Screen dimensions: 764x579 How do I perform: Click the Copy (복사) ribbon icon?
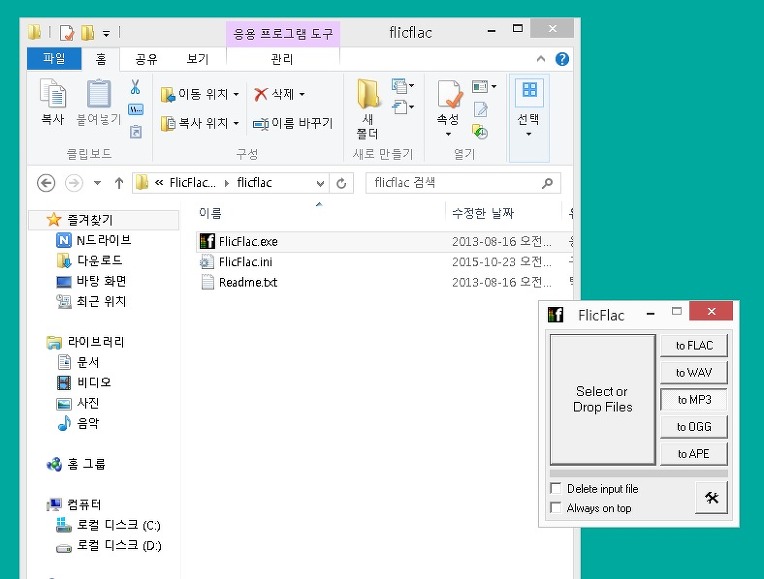[x=52, y=102]
